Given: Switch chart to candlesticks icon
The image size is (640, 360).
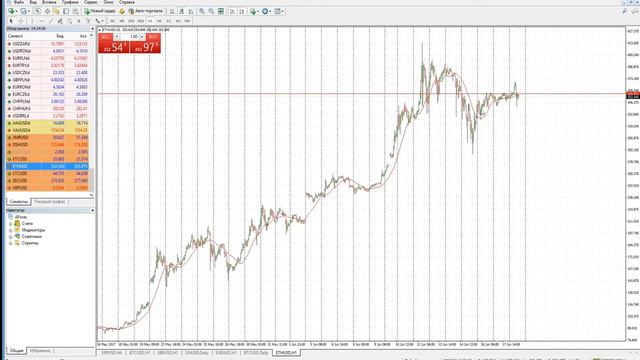Looking at the screenshot, I should click(x=181, y=11).
